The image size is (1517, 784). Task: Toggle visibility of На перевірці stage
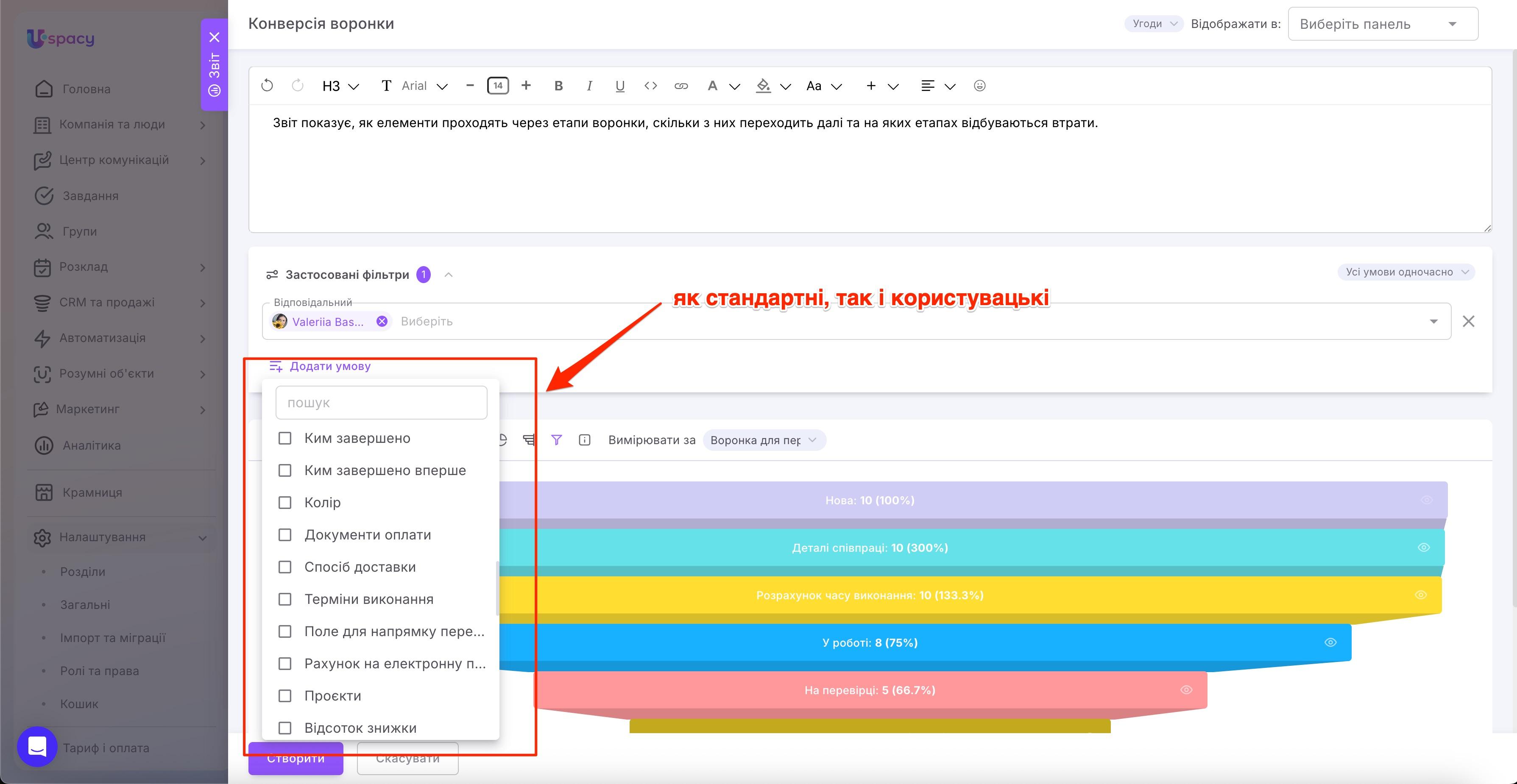pyautogui.click(x=1186, y=690)
